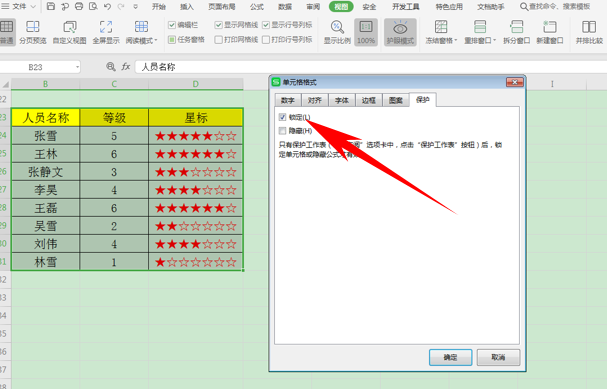Switch to the 字体 tab in dialog
This screenshot has width=607, height=390.
[342, 100]
